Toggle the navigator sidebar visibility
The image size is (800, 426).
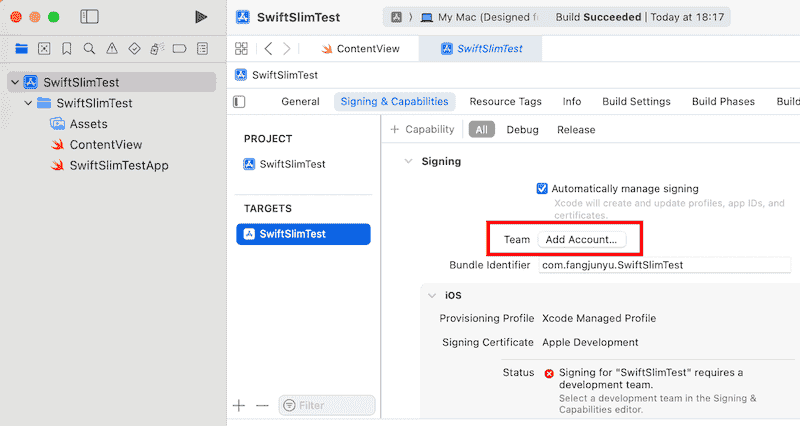90,17
